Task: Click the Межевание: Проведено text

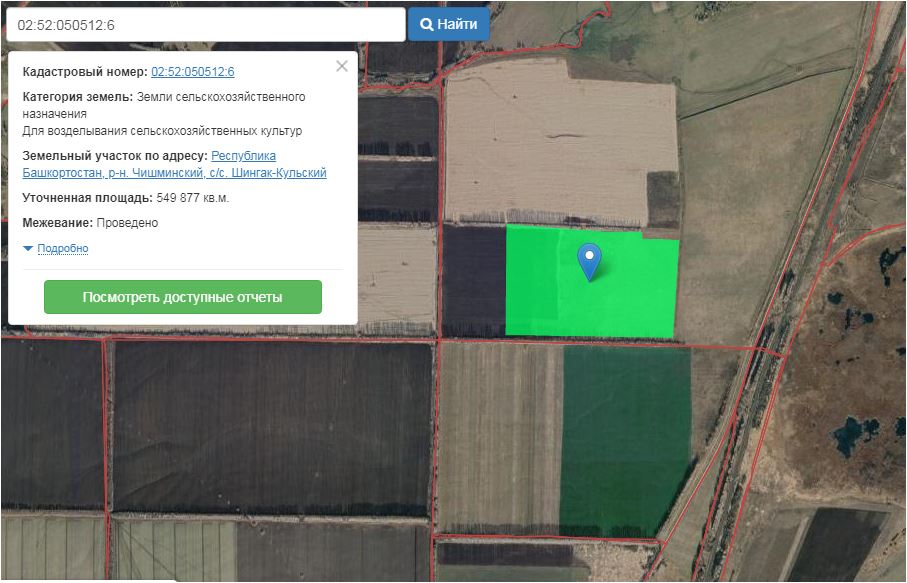Action: pos(90,223)
